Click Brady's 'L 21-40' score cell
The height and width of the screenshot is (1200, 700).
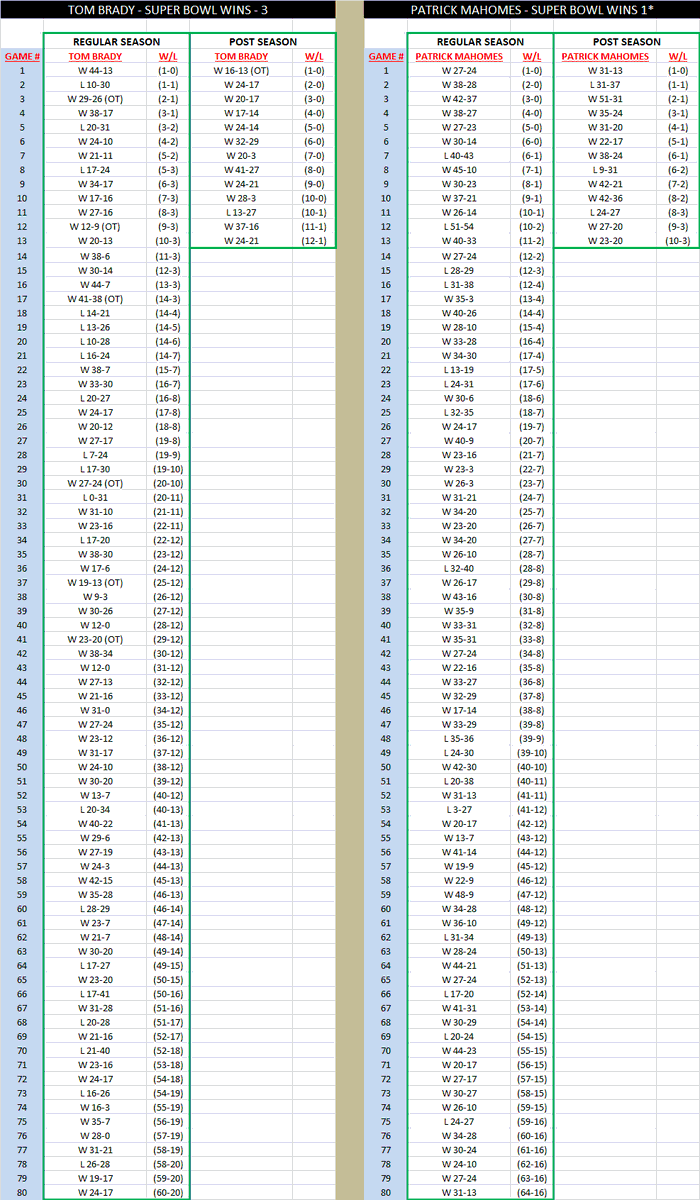tap(95, 1052)
